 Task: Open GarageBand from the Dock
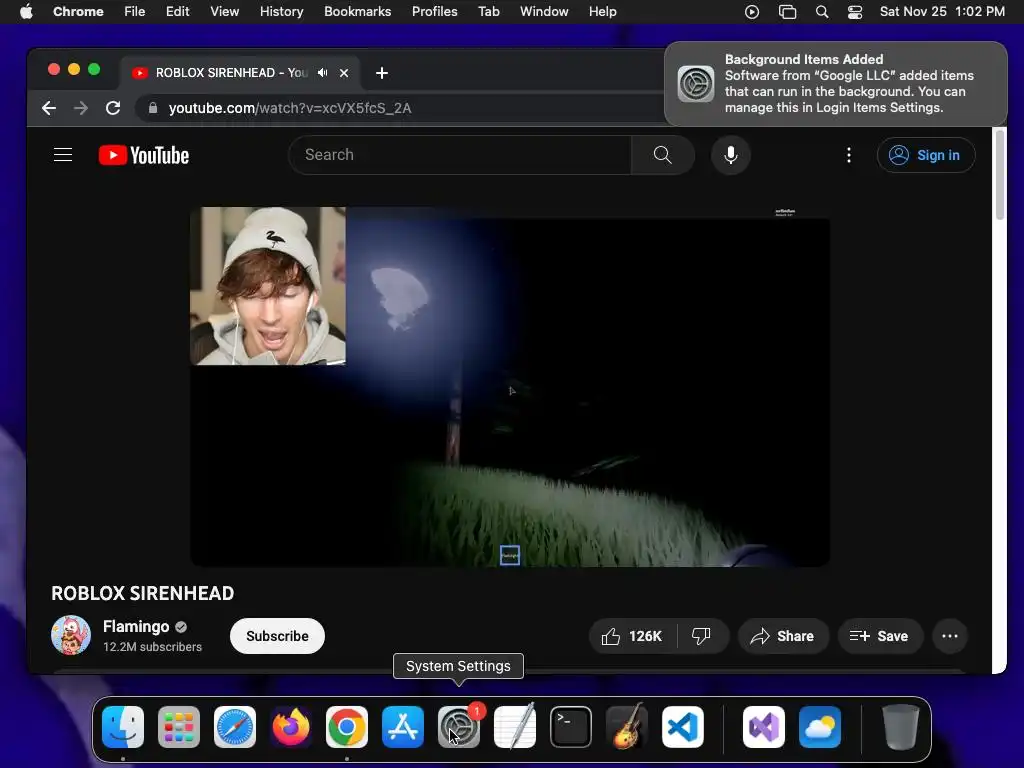[627, 727]
